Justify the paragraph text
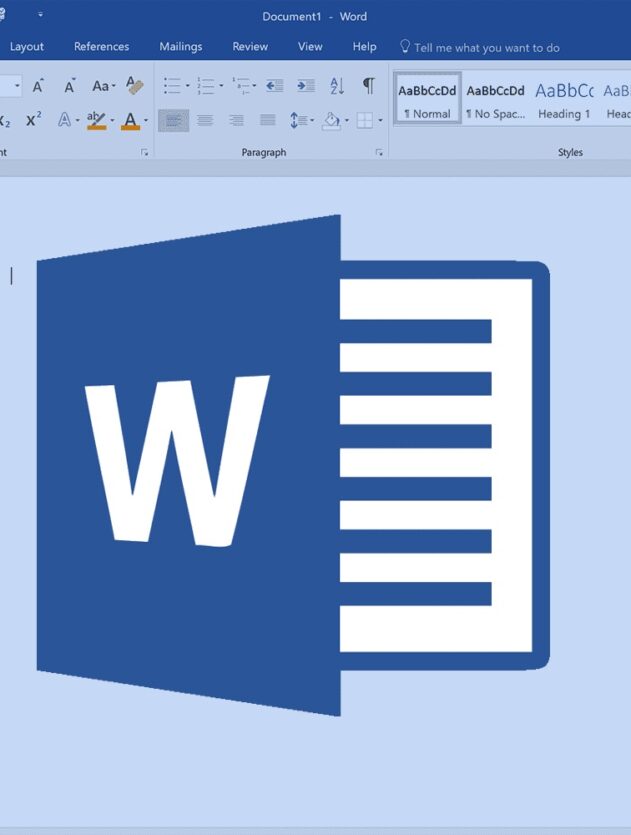 (268, 120)
